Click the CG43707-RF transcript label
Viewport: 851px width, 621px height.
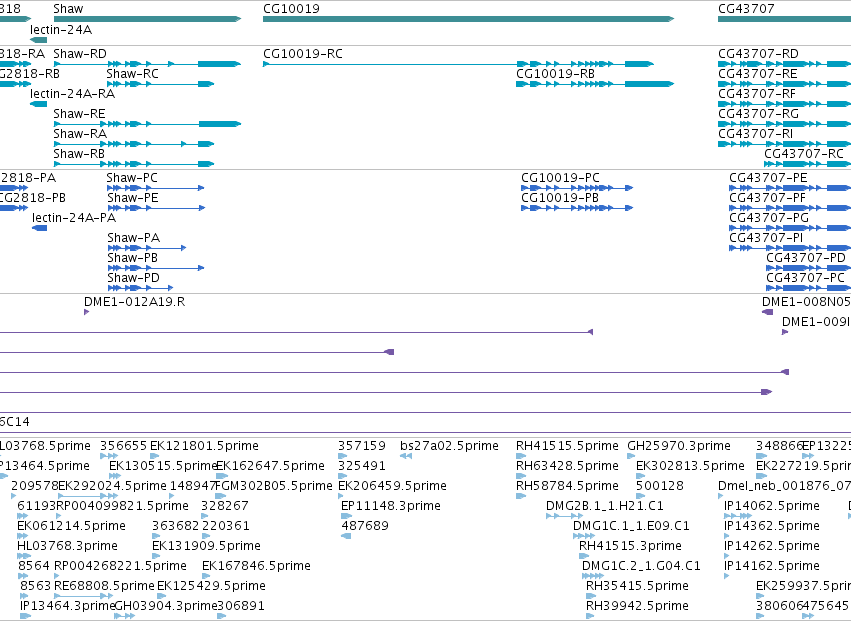tap(757, 94)
